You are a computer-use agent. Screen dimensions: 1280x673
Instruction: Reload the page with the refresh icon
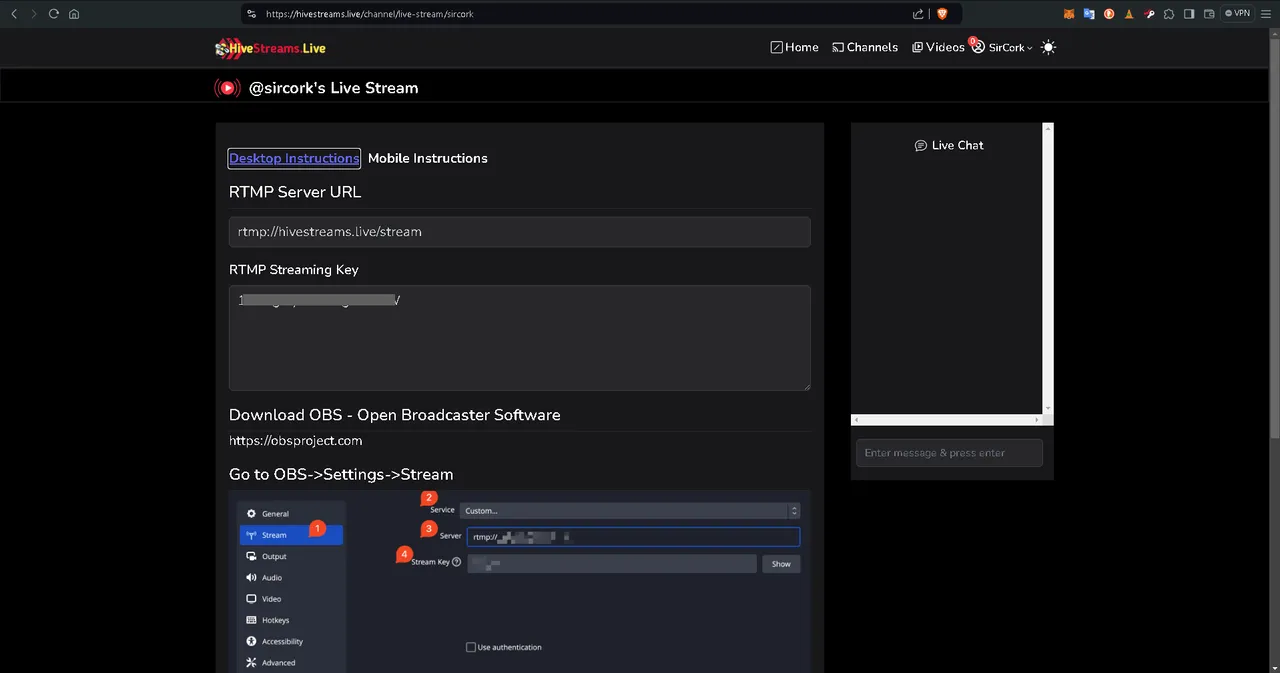(x=54, y=14)
